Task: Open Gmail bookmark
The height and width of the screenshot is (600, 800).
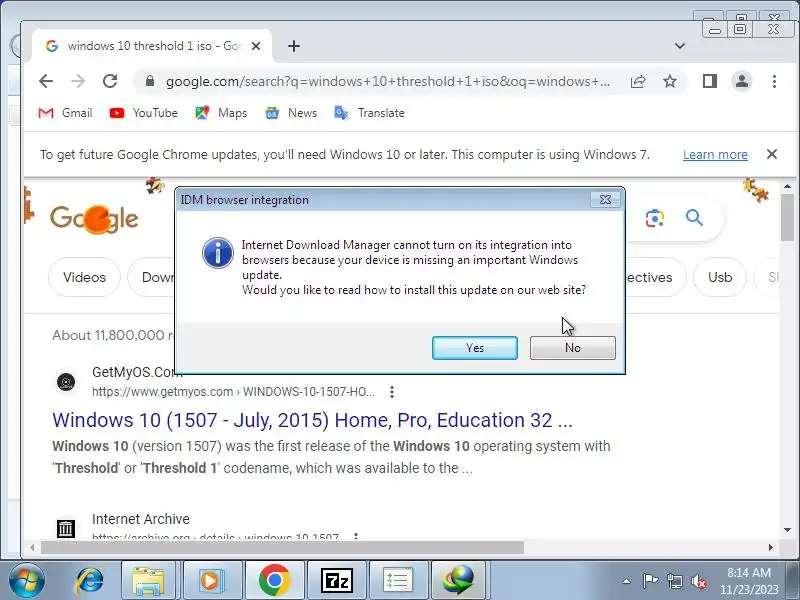Action: (x=65, y=113)
